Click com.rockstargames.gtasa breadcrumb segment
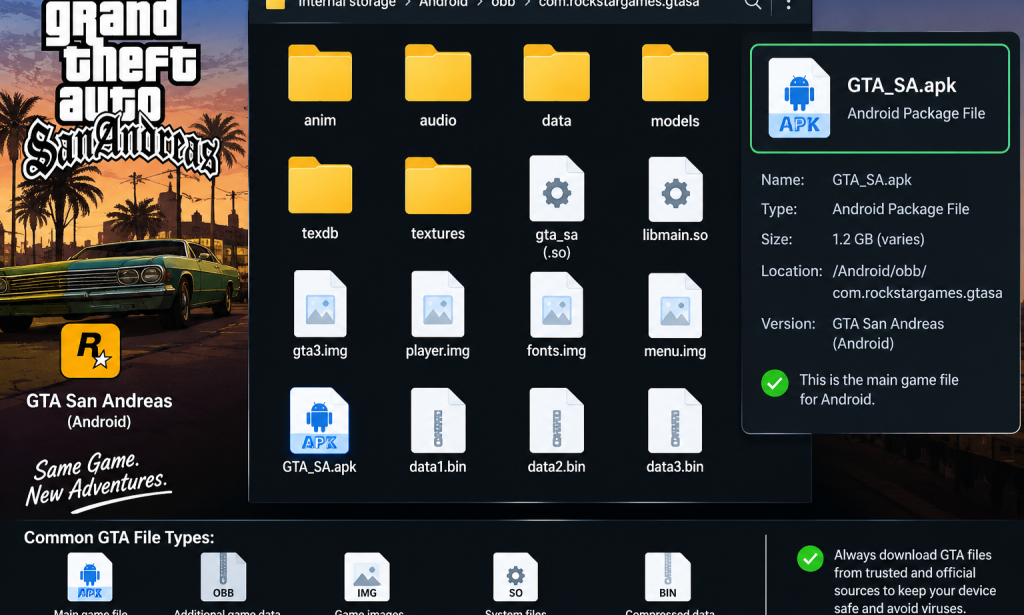The height and width of the screenshot is (615, 1024). (618, 3)
